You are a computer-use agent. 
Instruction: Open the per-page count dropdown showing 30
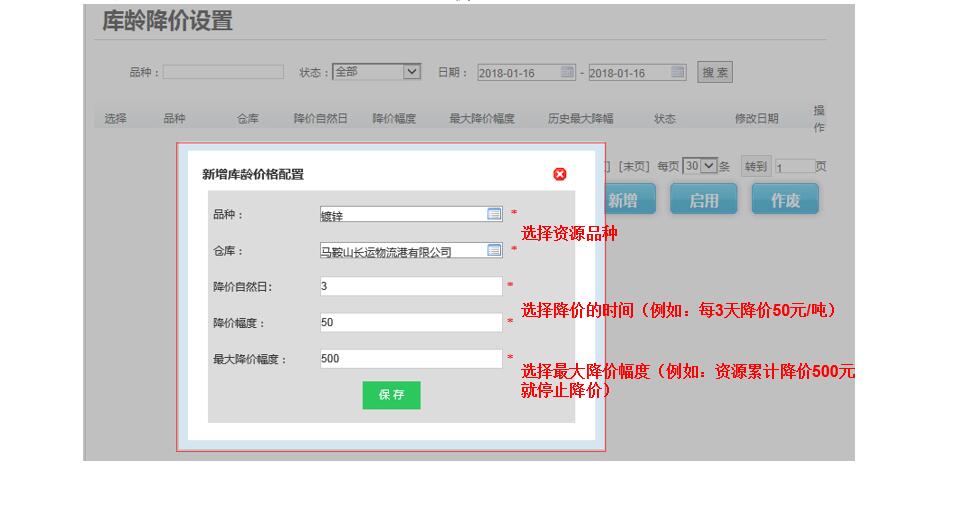click(700, 166)
